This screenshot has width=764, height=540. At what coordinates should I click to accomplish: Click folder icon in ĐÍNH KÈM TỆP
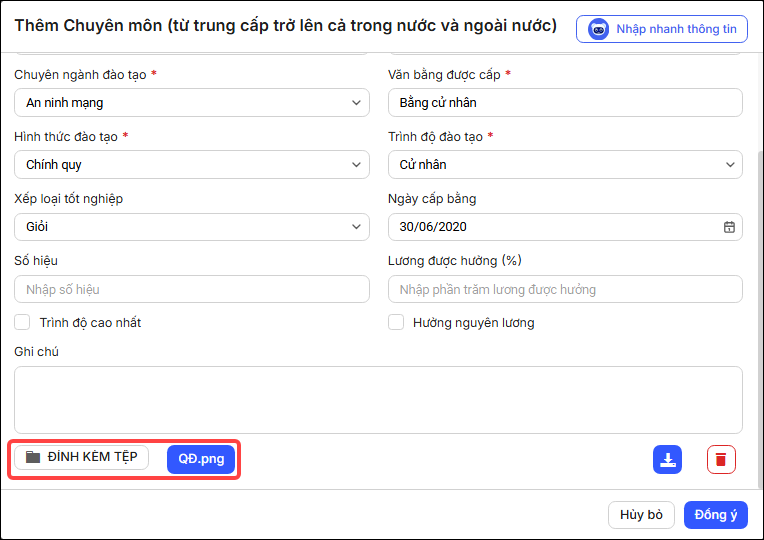click(x=33, y=457)
